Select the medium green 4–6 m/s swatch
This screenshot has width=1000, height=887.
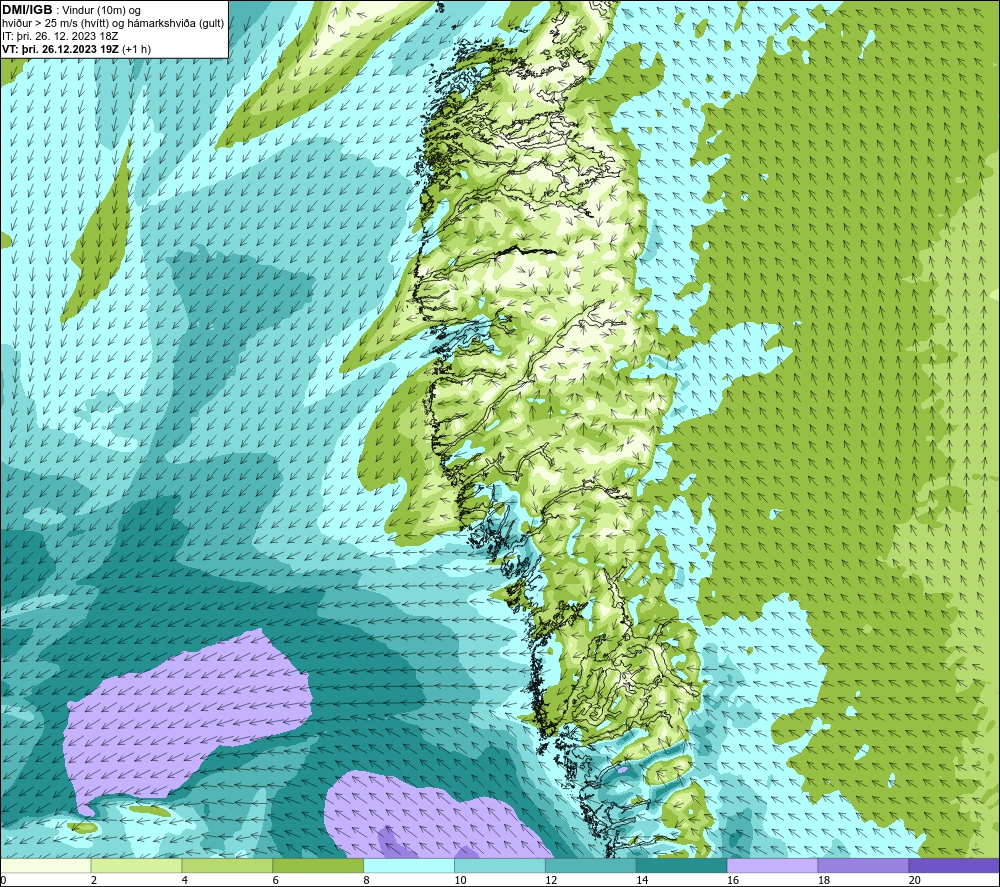pyautogui.click(x=227, y=865)
